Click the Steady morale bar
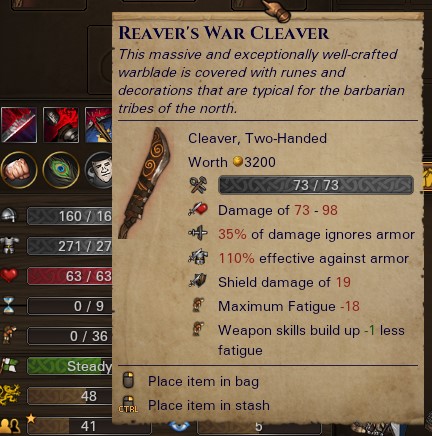This screenshot has height=436, width=432. [70, 366]
